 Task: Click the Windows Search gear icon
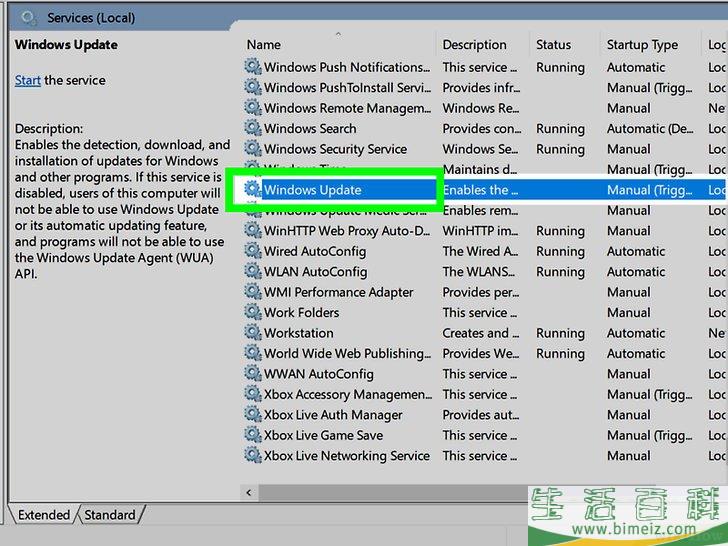tap(253, 128)
